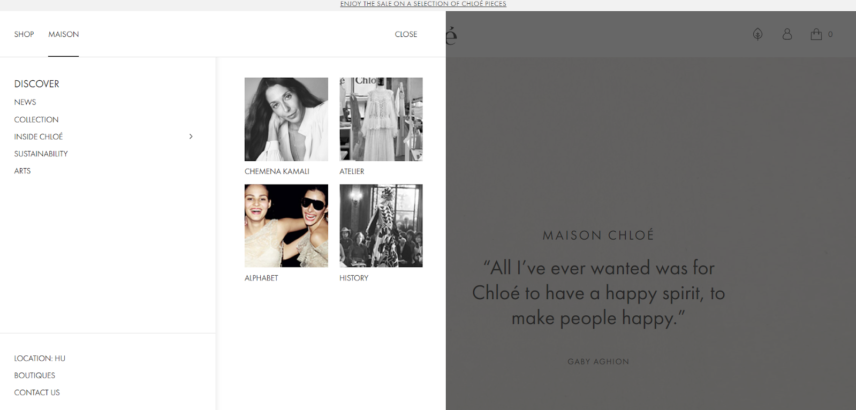The image size is (856, 410).
Task: Open the Inside Chloé menu entry
Action: tap(38, 136)
